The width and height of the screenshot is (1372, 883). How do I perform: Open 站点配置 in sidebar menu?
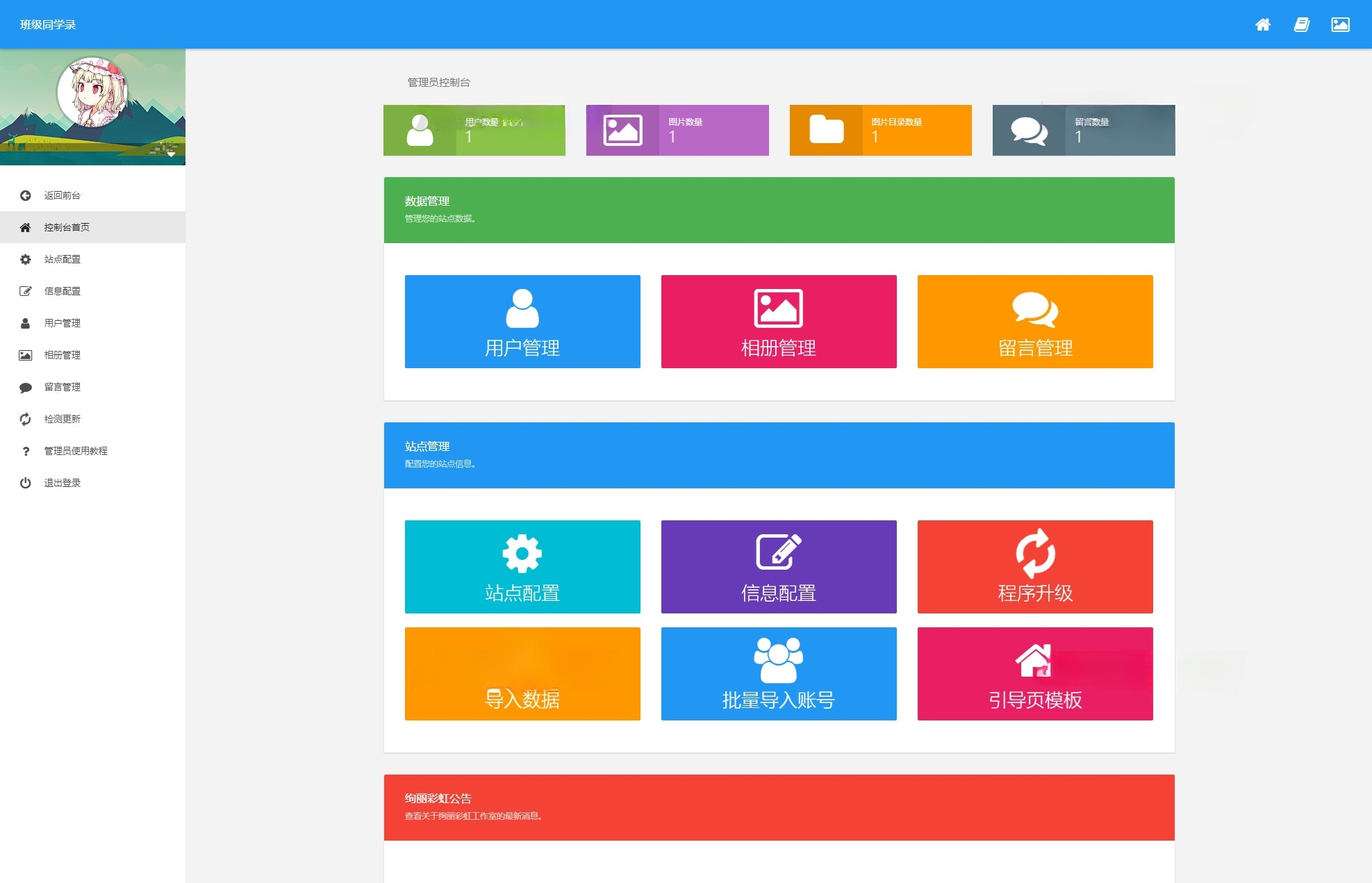[92, 259]
